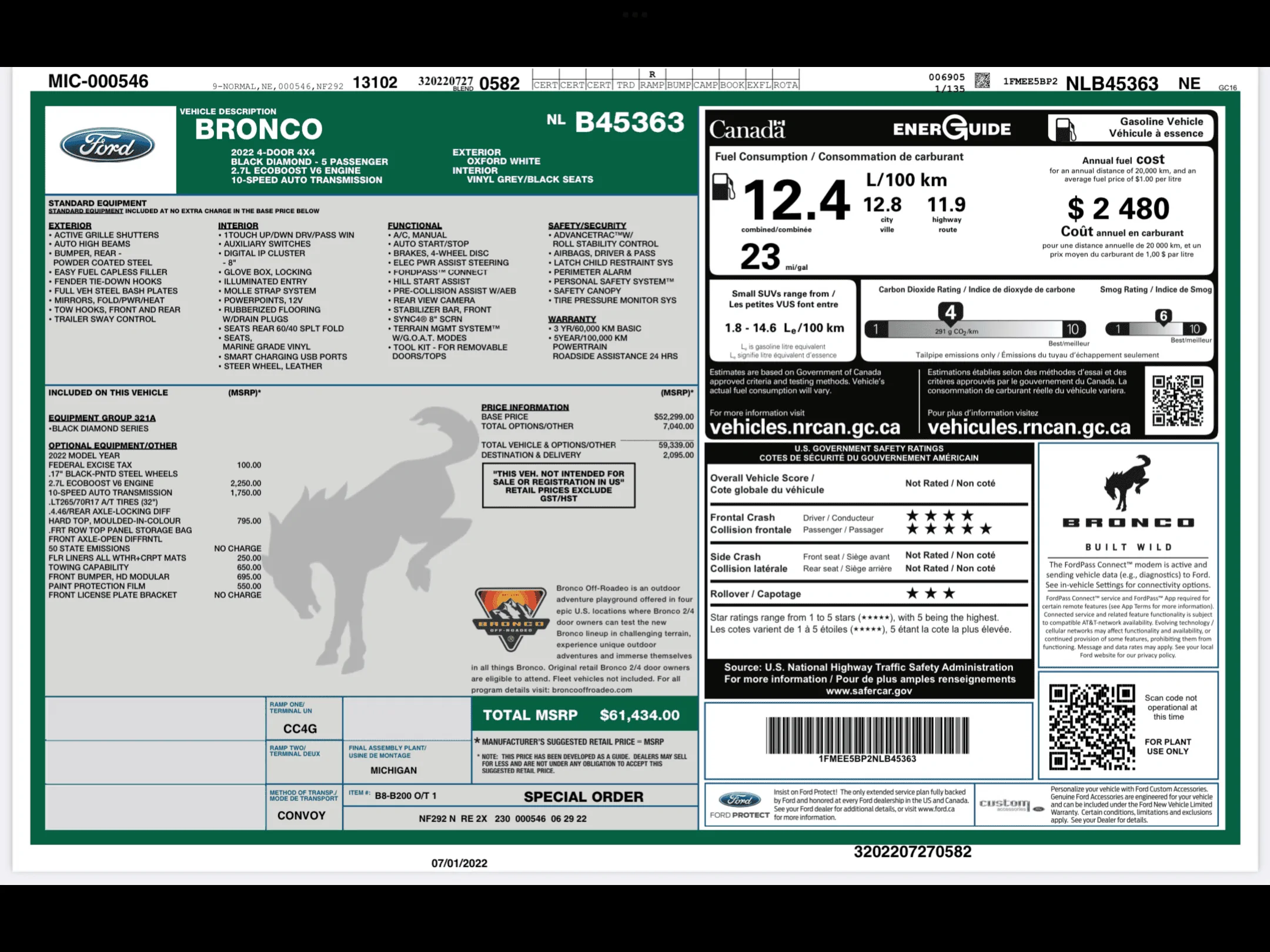1270x952 pixels.
Task: Click the 1.8 - 14.6 Le/100 km range
Action: 784,328
